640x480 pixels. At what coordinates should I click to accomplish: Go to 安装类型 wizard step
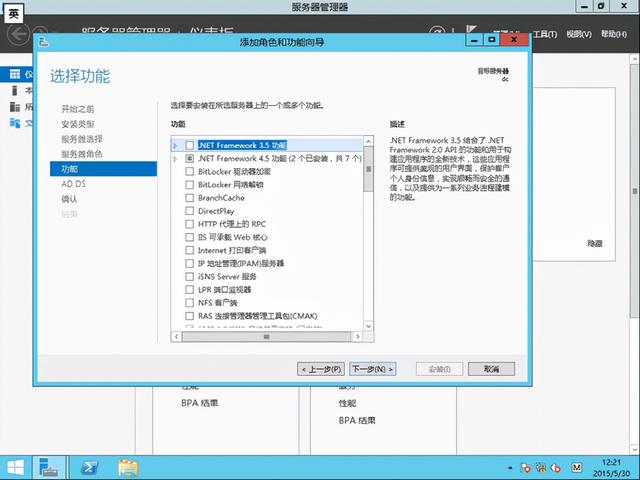(x=78, y=124)
